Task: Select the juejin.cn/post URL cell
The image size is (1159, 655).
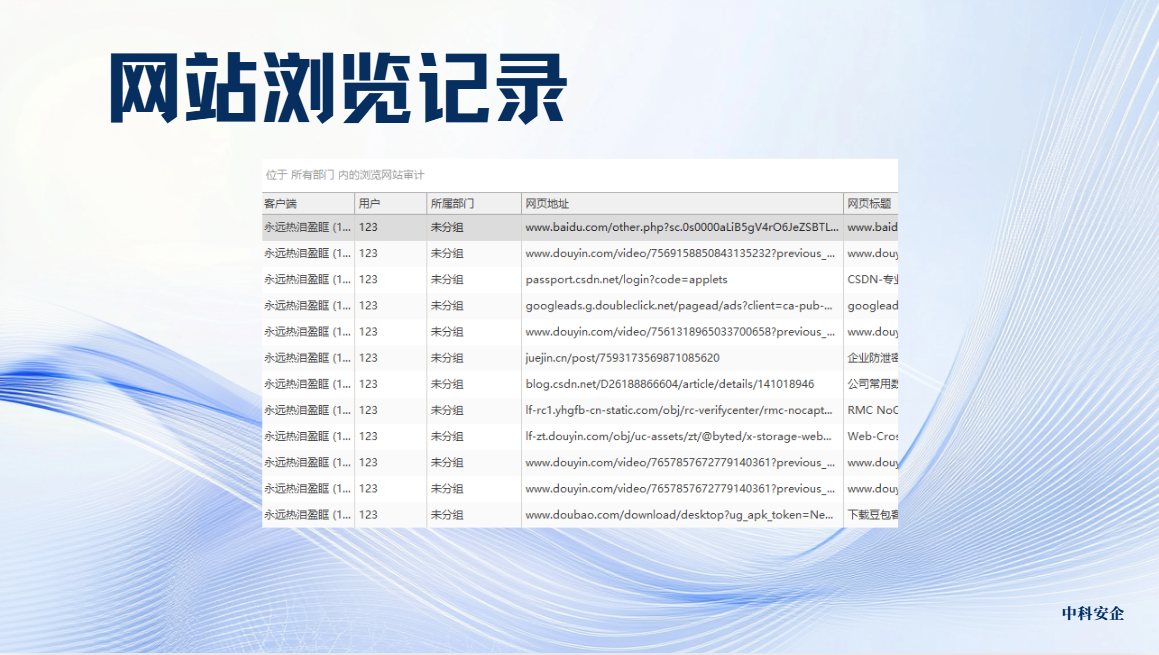Action: point(682,358)
